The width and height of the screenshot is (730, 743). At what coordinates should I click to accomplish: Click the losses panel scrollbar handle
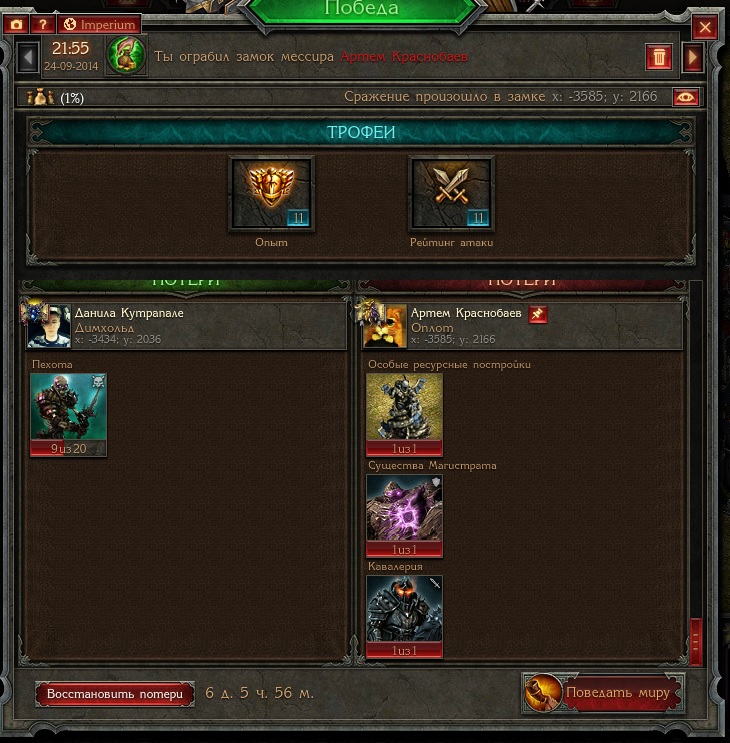[x=695, y=641]
